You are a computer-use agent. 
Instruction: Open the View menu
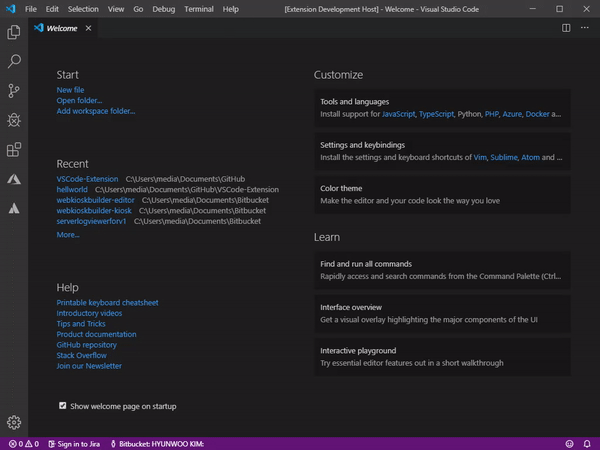(116, 9)
